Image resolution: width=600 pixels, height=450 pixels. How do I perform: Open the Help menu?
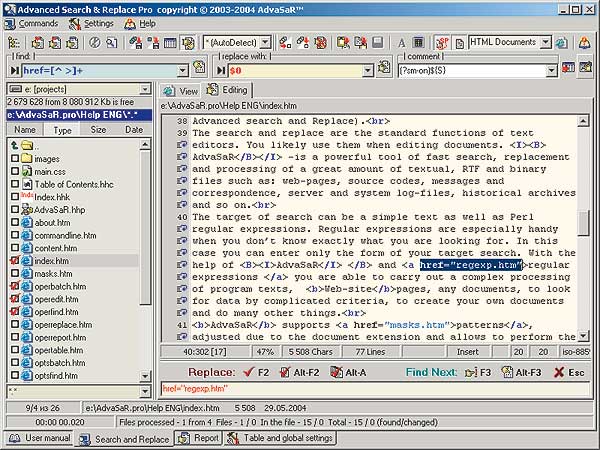(x=140, y=24)
